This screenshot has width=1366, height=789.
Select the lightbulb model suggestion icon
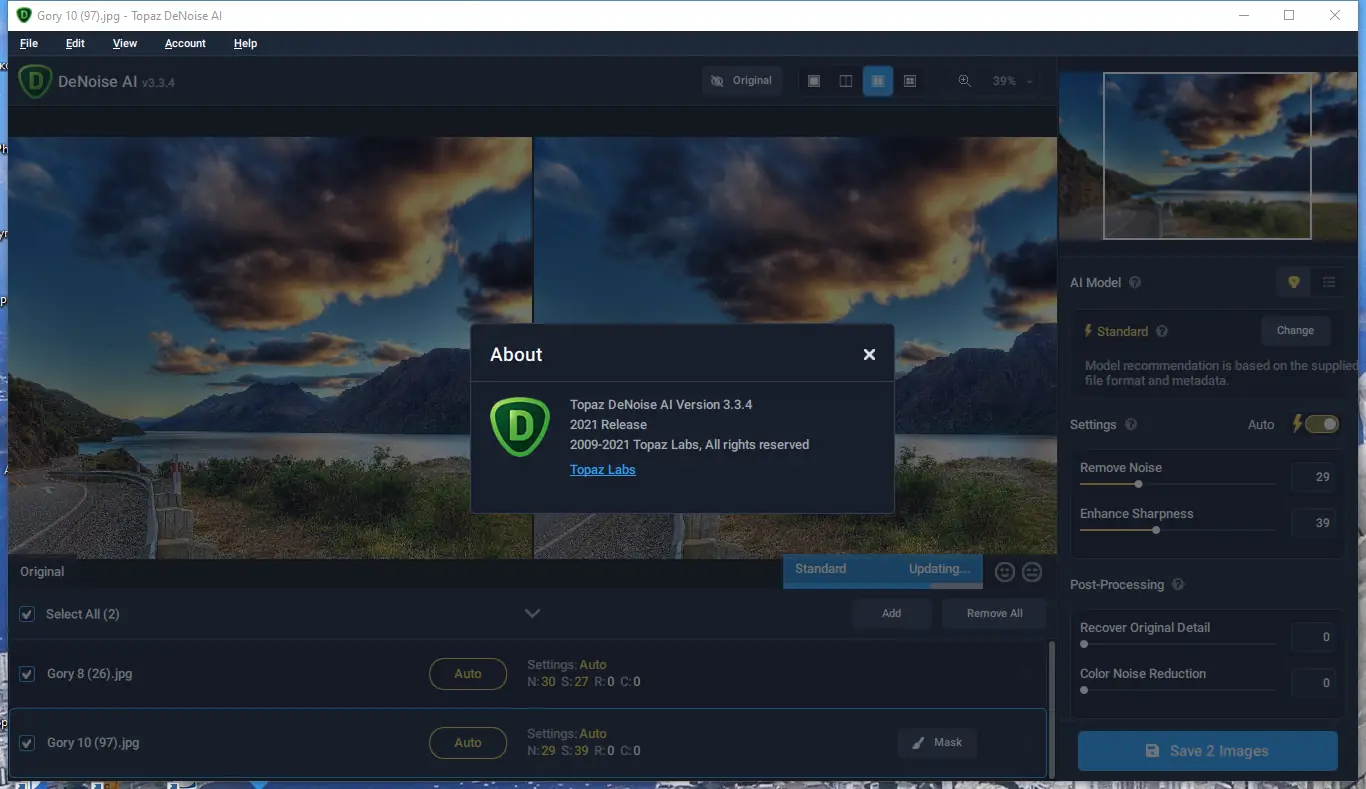point(1293,283)
